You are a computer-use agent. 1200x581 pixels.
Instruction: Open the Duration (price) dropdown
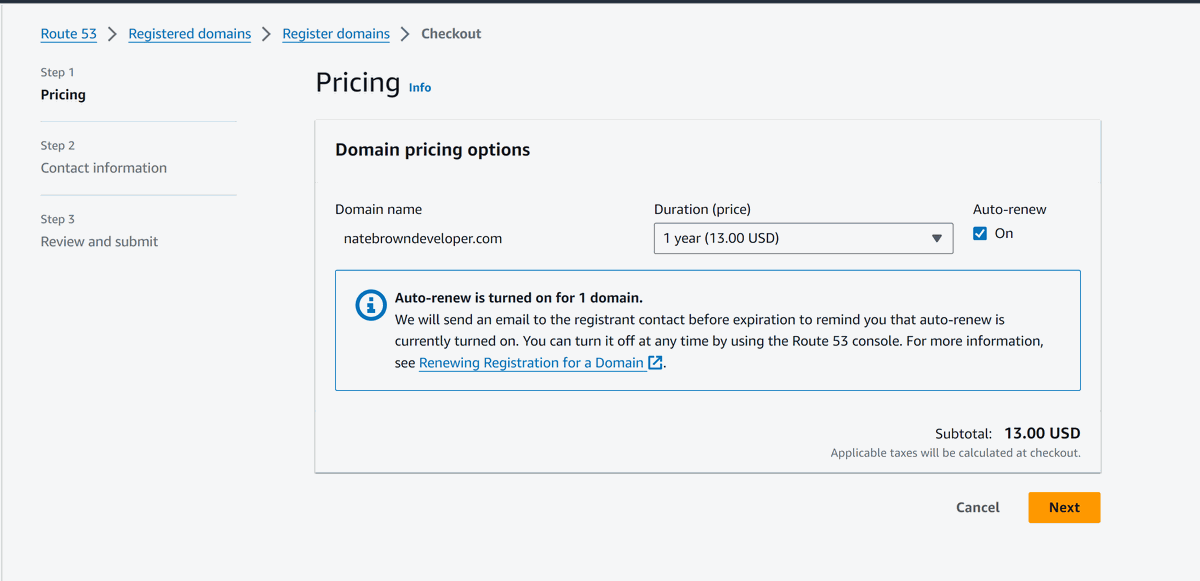click(803, 238)
